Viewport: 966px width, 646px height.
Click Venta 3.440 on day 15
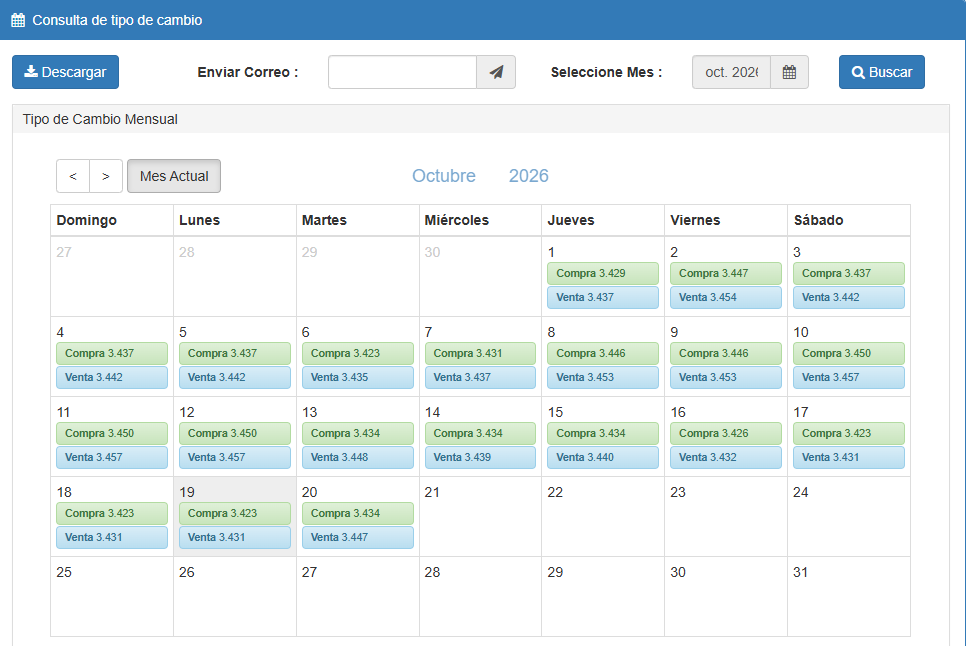coord(603,458)
